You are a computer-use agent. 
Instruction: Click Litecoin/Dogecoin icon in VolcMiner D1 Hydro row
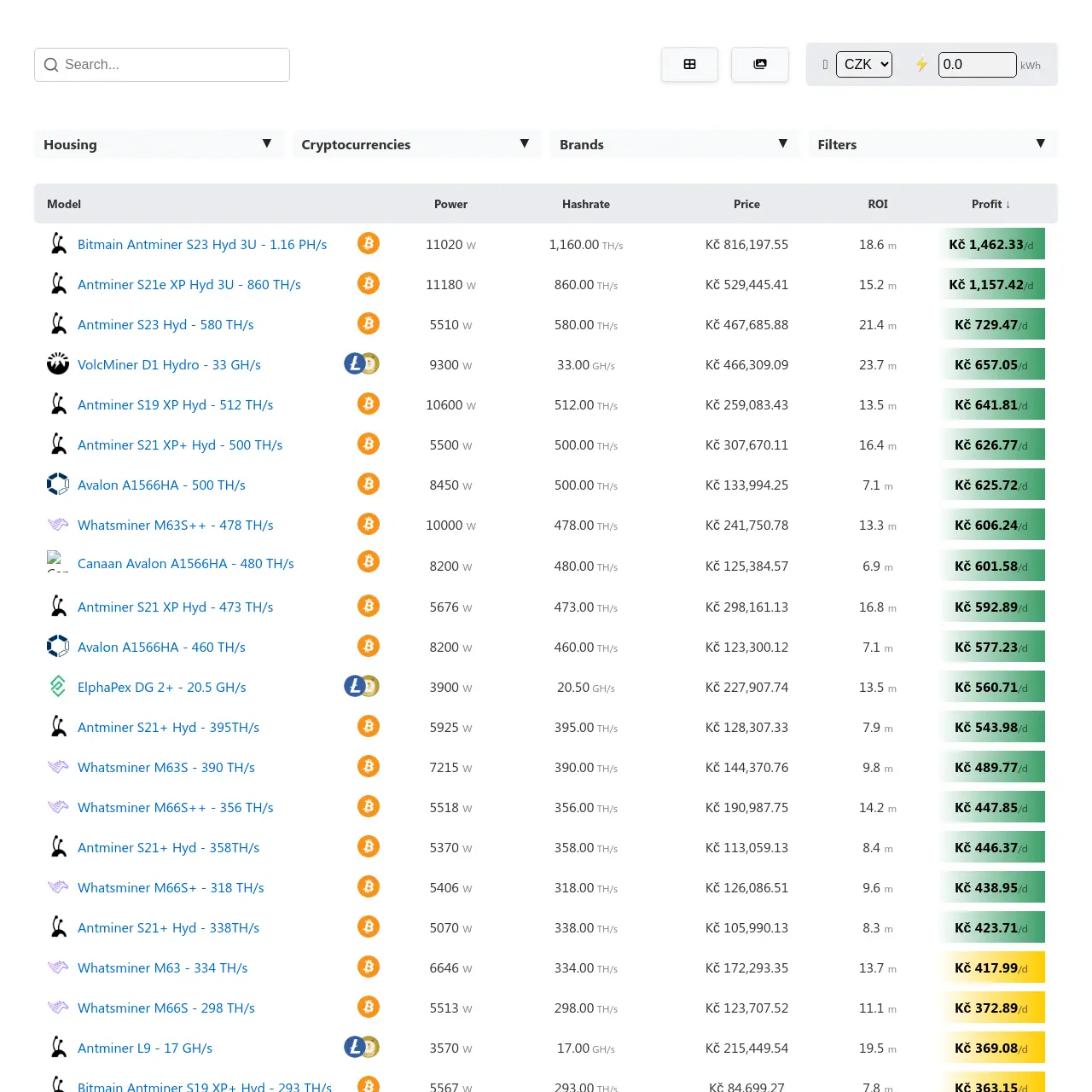click(362, 364)
